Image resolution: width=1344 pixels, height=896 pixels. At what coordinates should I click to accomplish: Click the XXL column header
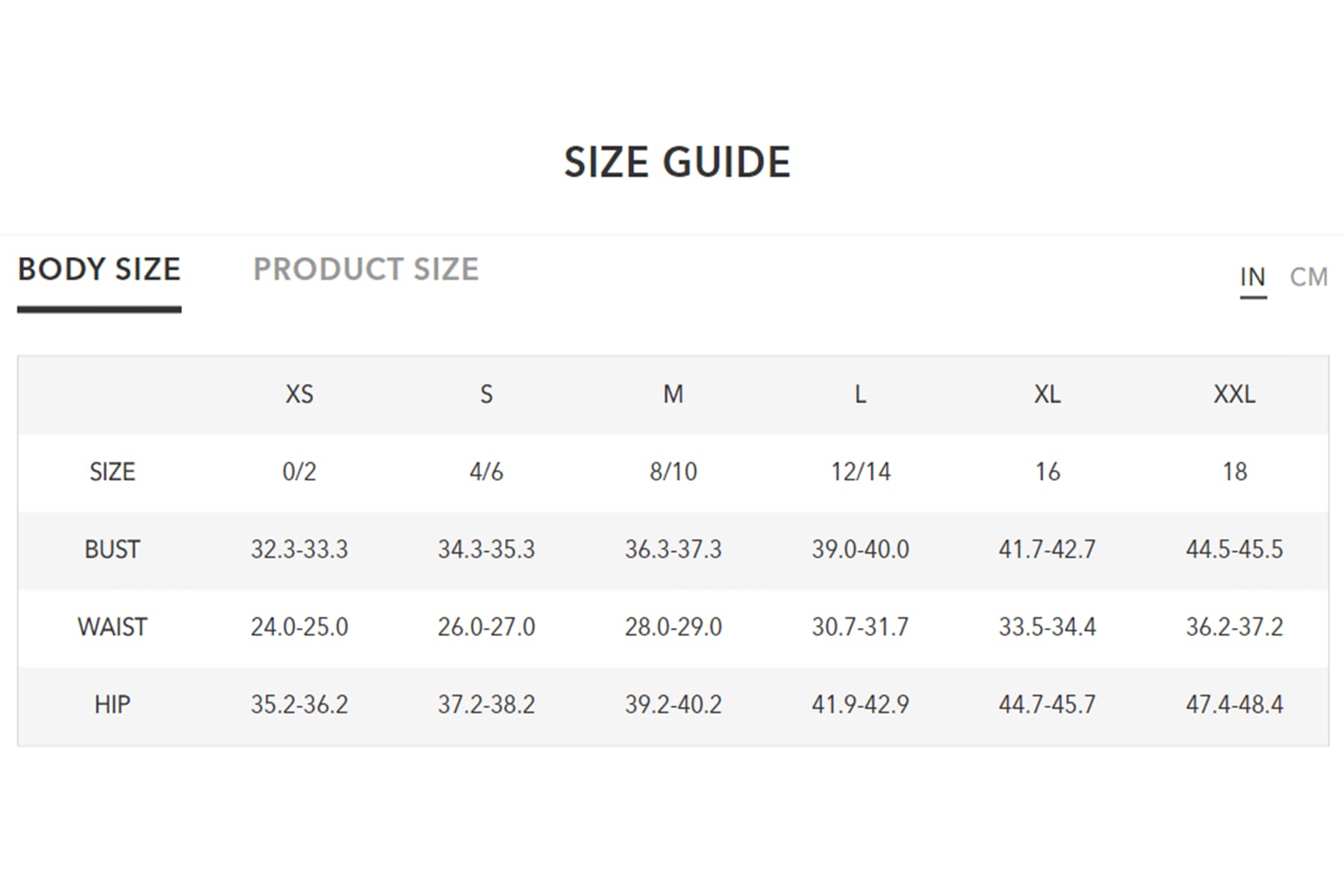pyautogui.click(x=1234, y=394)
